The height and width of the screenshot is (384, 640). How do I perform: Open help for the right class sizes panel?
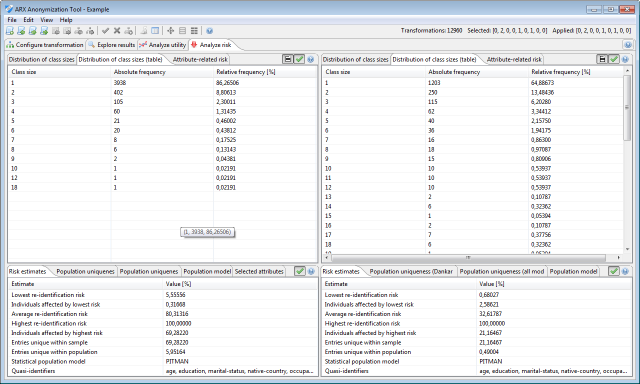click(625, 59)
